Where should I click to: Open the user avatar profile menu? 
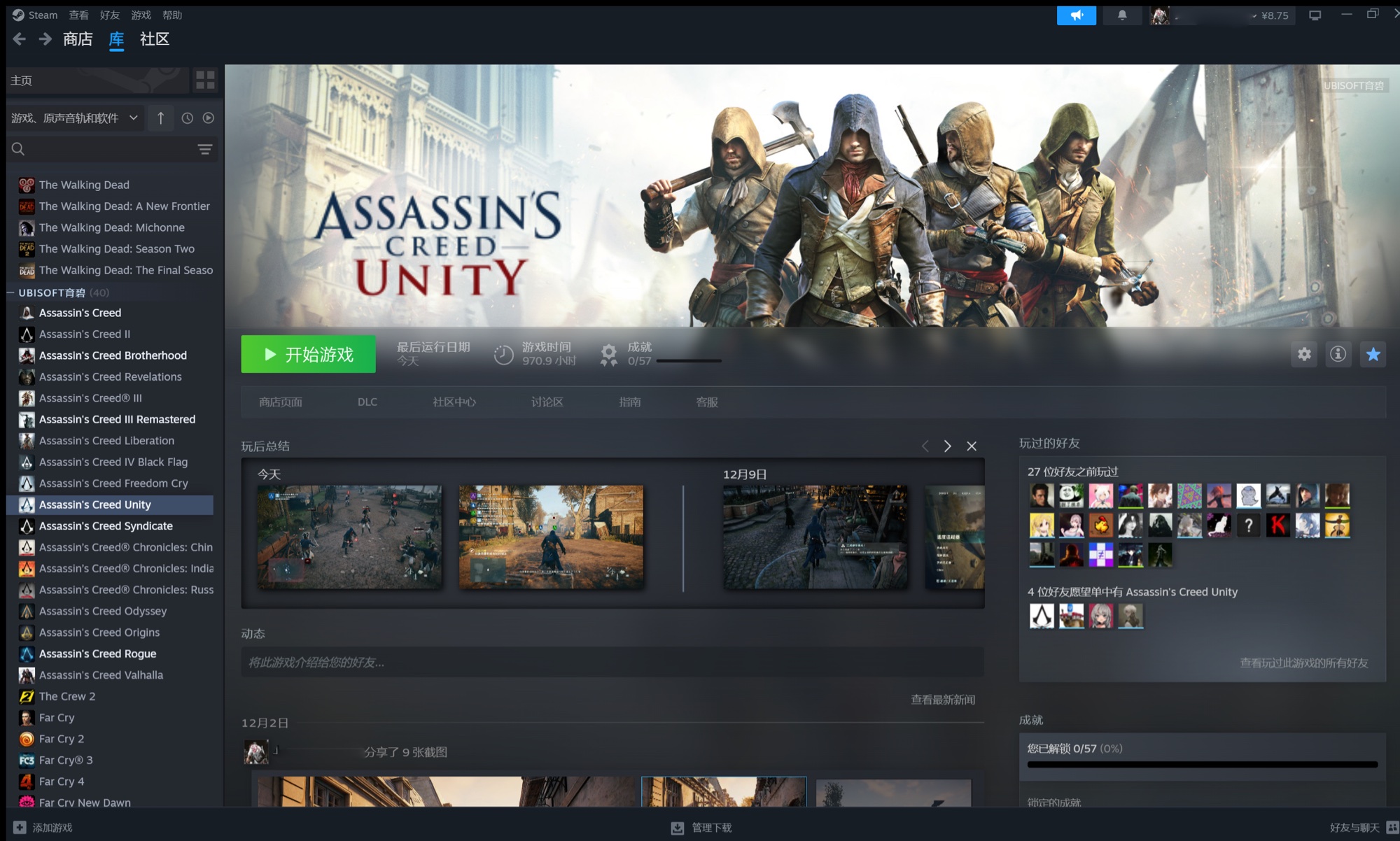click(1159, 15)
